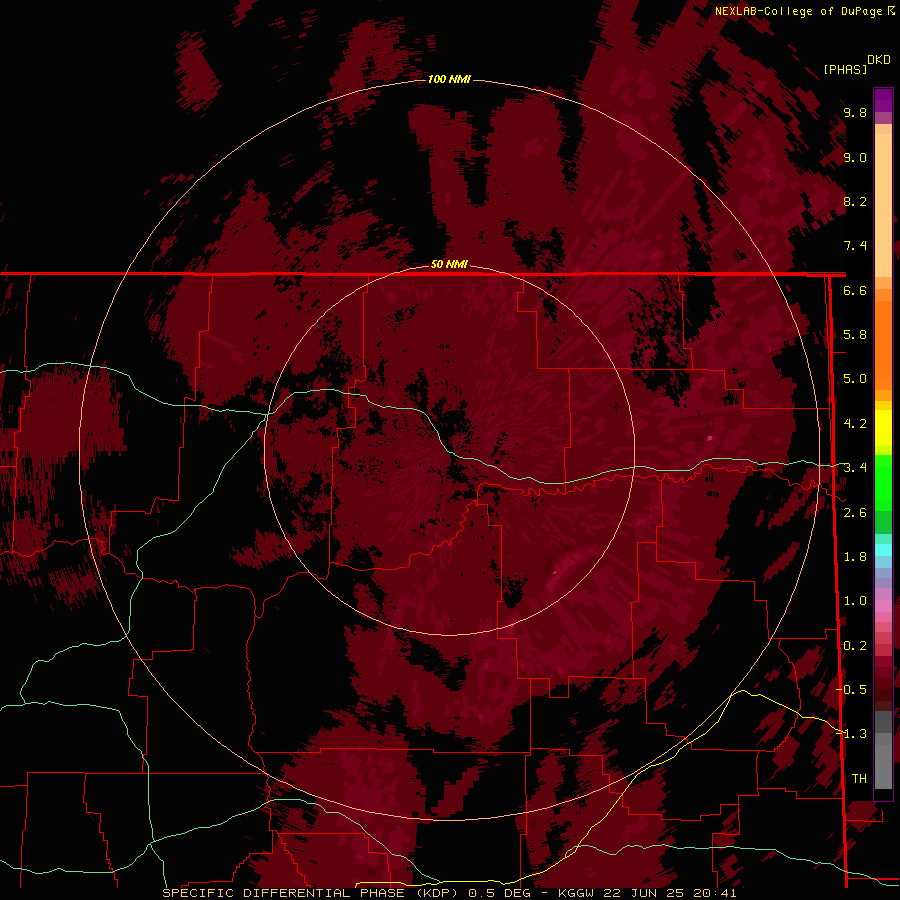Click the 1.8 value on the color scale
900x900 pixels.
855,557
